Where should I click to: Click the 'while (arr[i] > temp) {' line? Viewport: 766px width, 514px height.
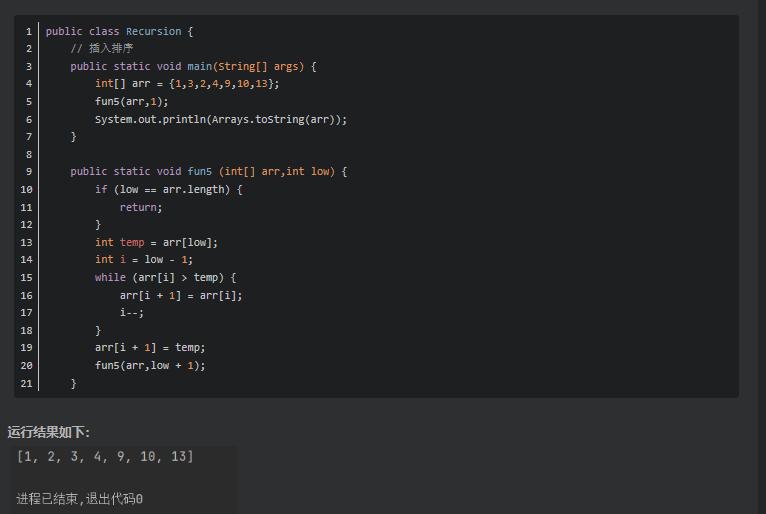pos(166,278)
